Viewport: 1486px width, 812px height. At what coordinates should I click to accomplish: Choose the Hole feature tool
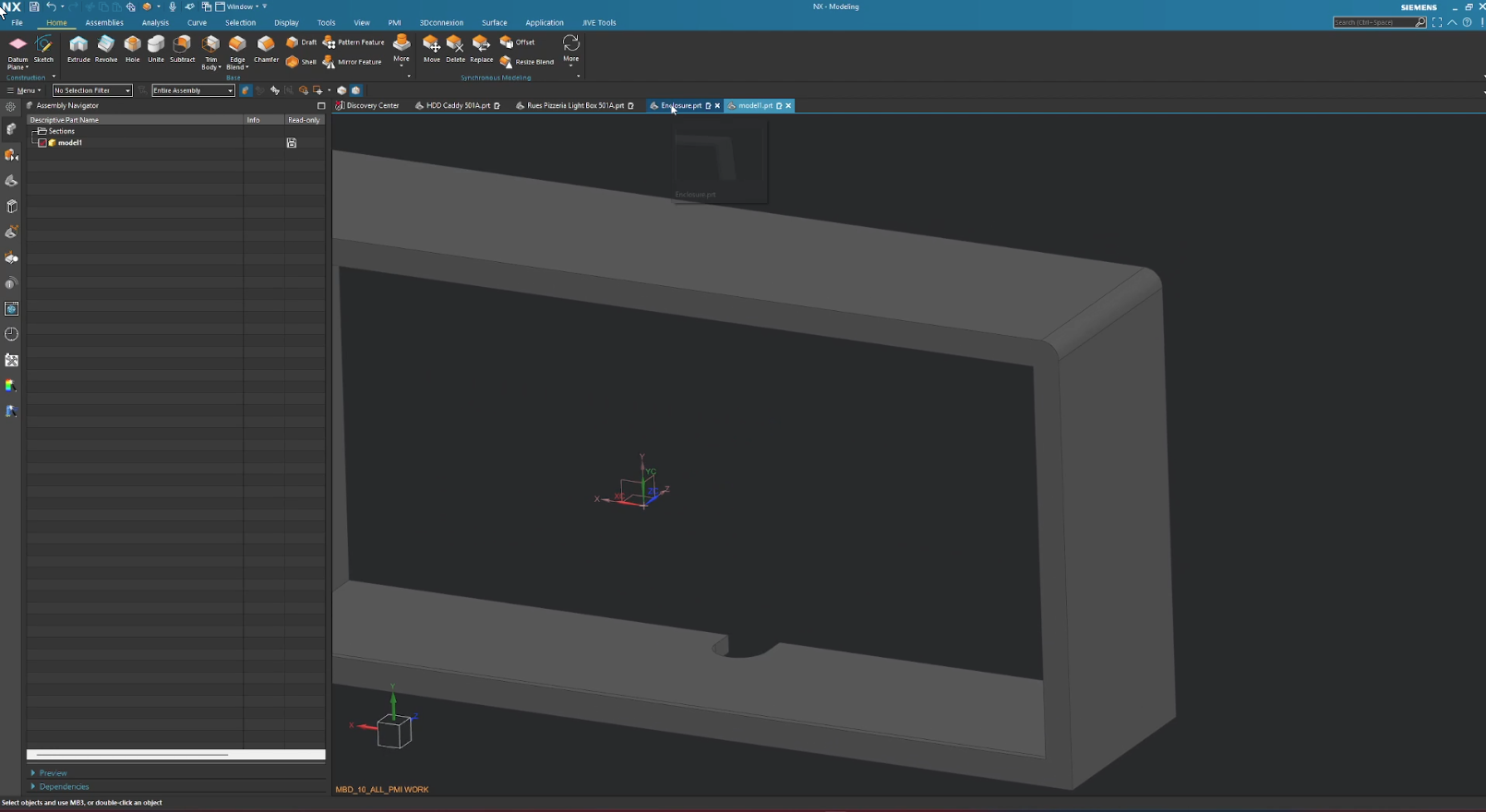(132, 49)
